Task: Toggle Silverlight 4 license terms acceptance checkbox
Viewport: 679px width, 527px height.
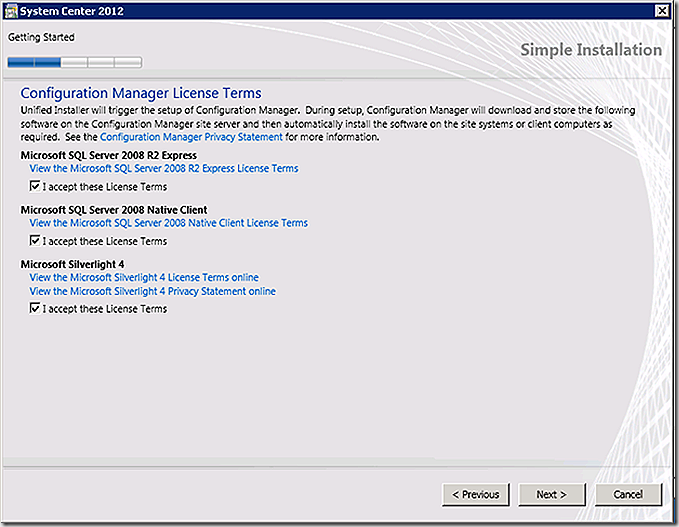Action: (x=35, y=308)
